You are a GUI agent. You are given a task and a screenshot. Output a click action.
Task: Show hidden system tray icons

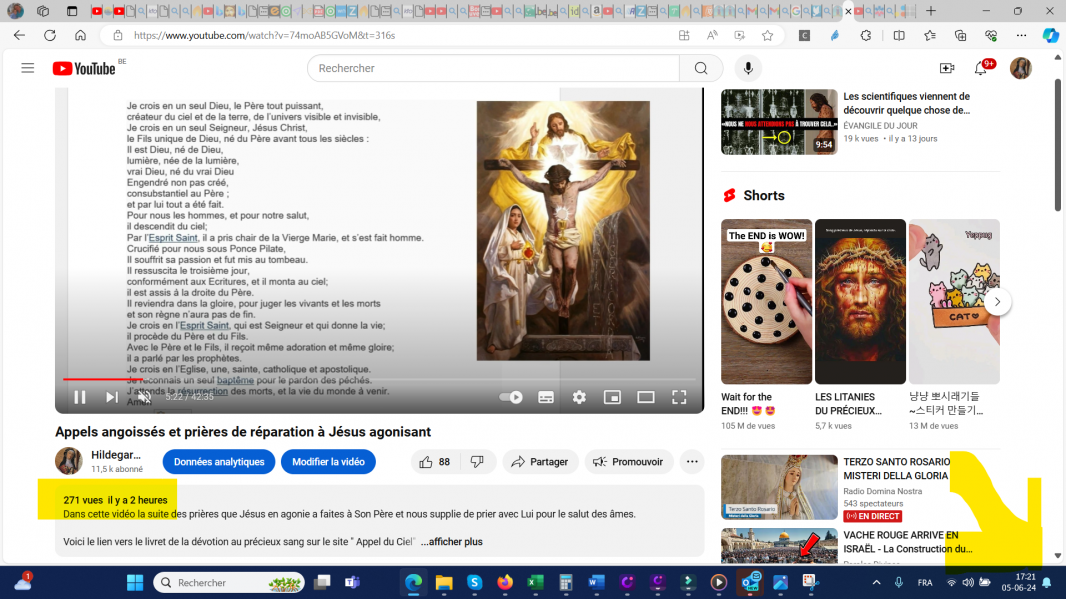(x=876, y=583)
